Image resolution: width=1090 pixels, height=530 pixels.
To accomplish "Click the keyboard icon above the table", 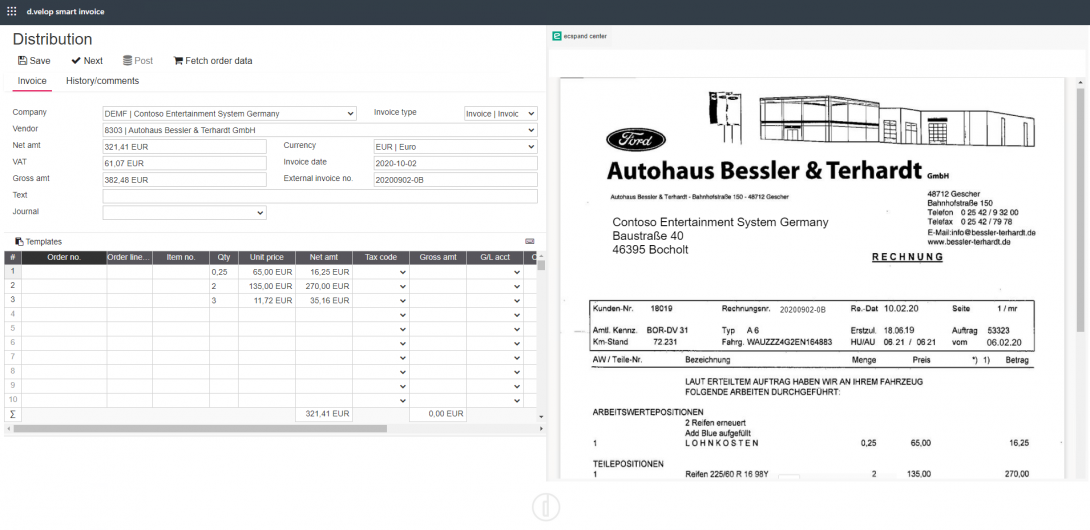I will (530, 241).
